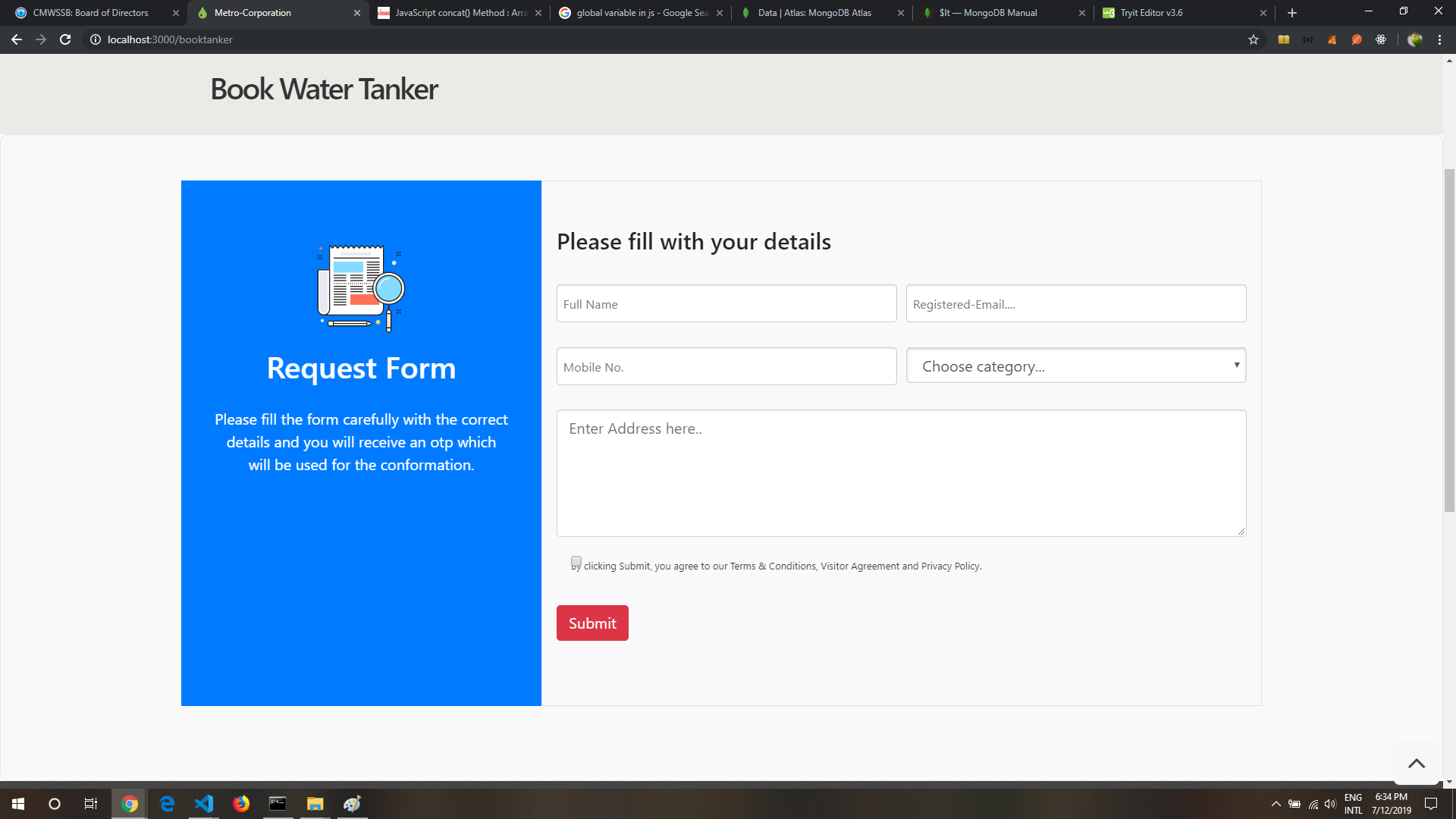
Task: Click the red Submit button
Action: click(592, 623)
